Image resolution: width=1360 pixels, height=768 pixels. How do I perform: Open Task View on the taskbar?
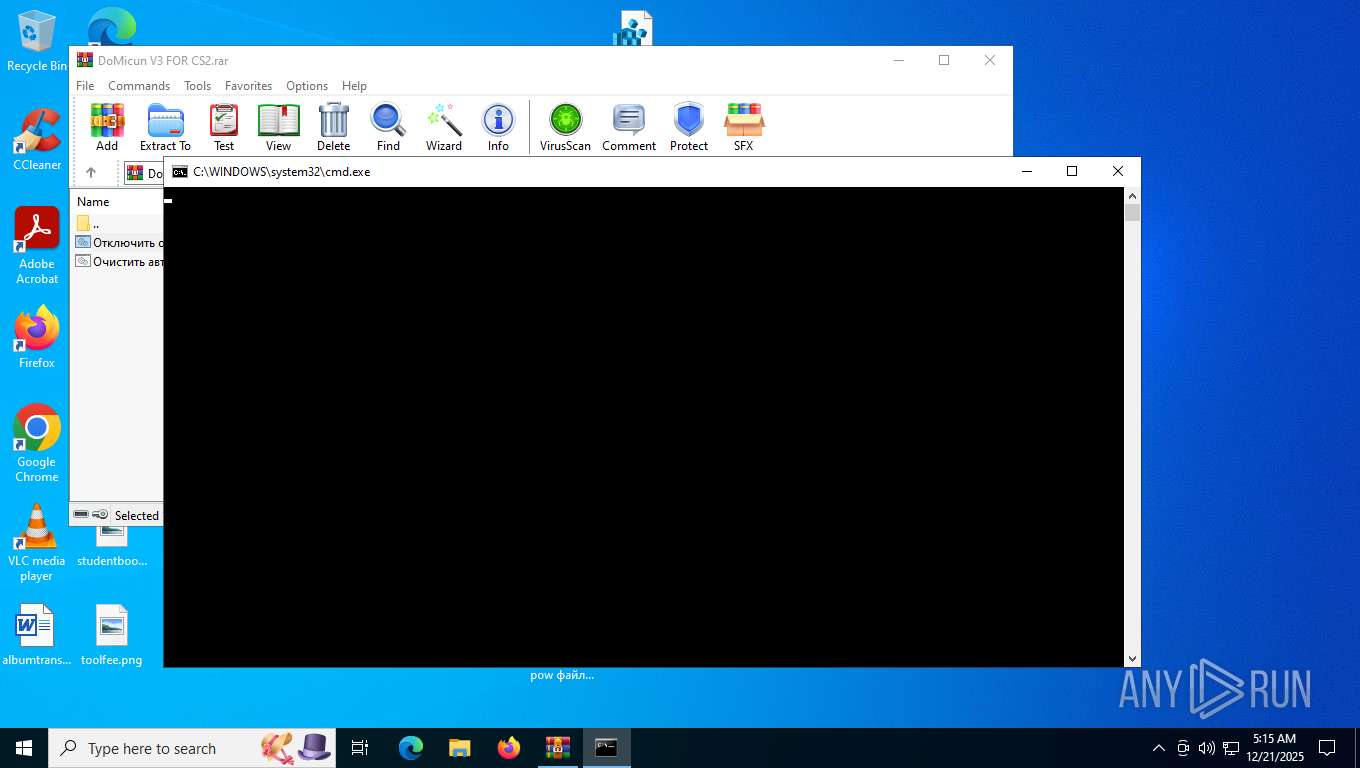tap(360, 748)
